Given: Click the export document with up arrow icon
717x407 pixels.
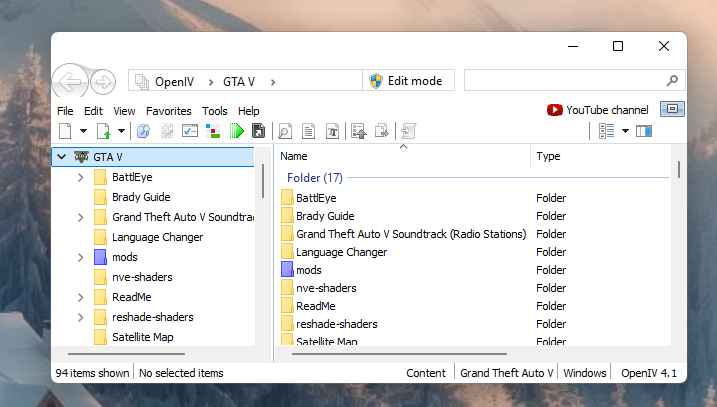Looking at the screenshot, I should (x=358, y=131).
